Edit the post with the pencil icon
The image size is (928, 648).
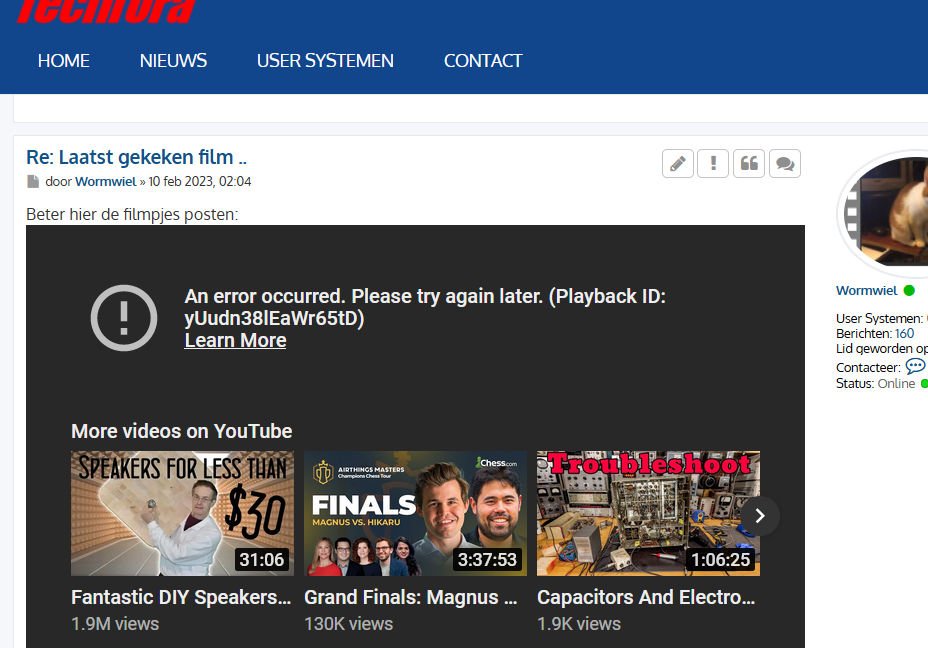[x=678, y=163]
